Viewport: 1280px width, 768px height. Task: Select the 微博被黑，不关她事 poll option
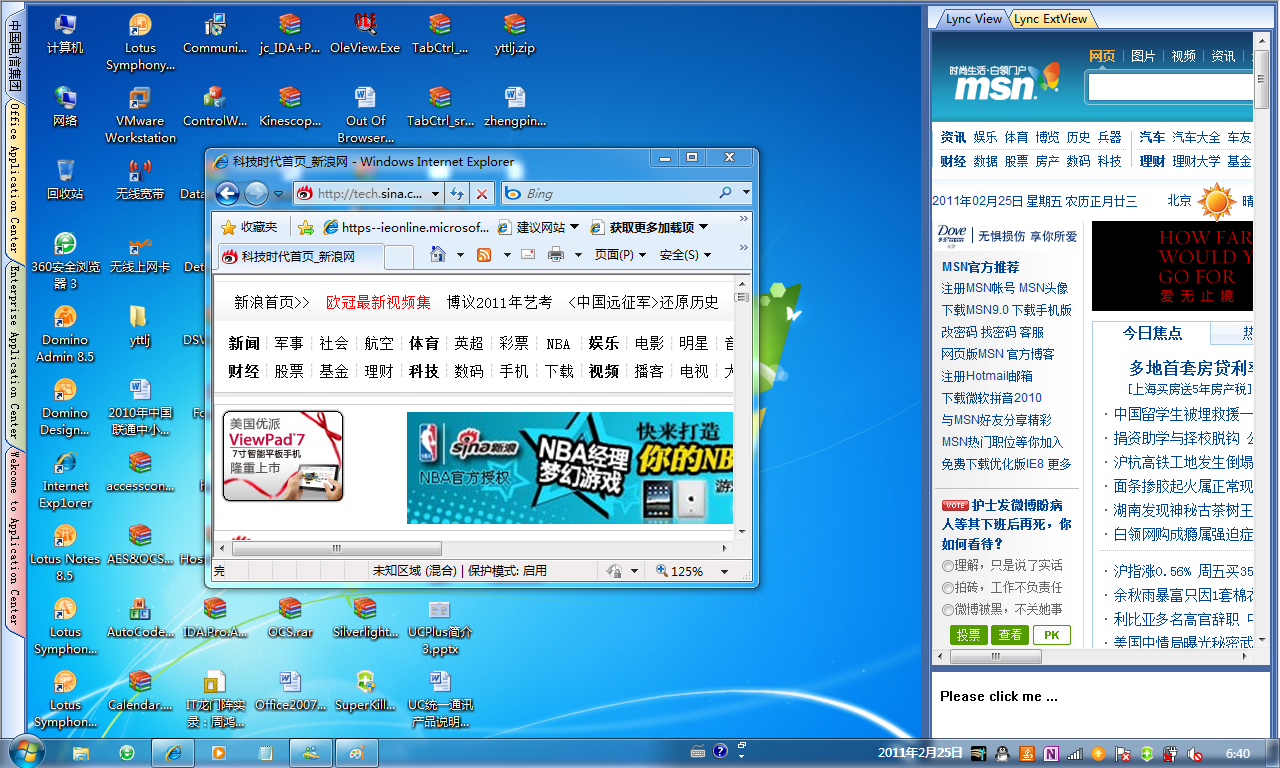[948, 610]
